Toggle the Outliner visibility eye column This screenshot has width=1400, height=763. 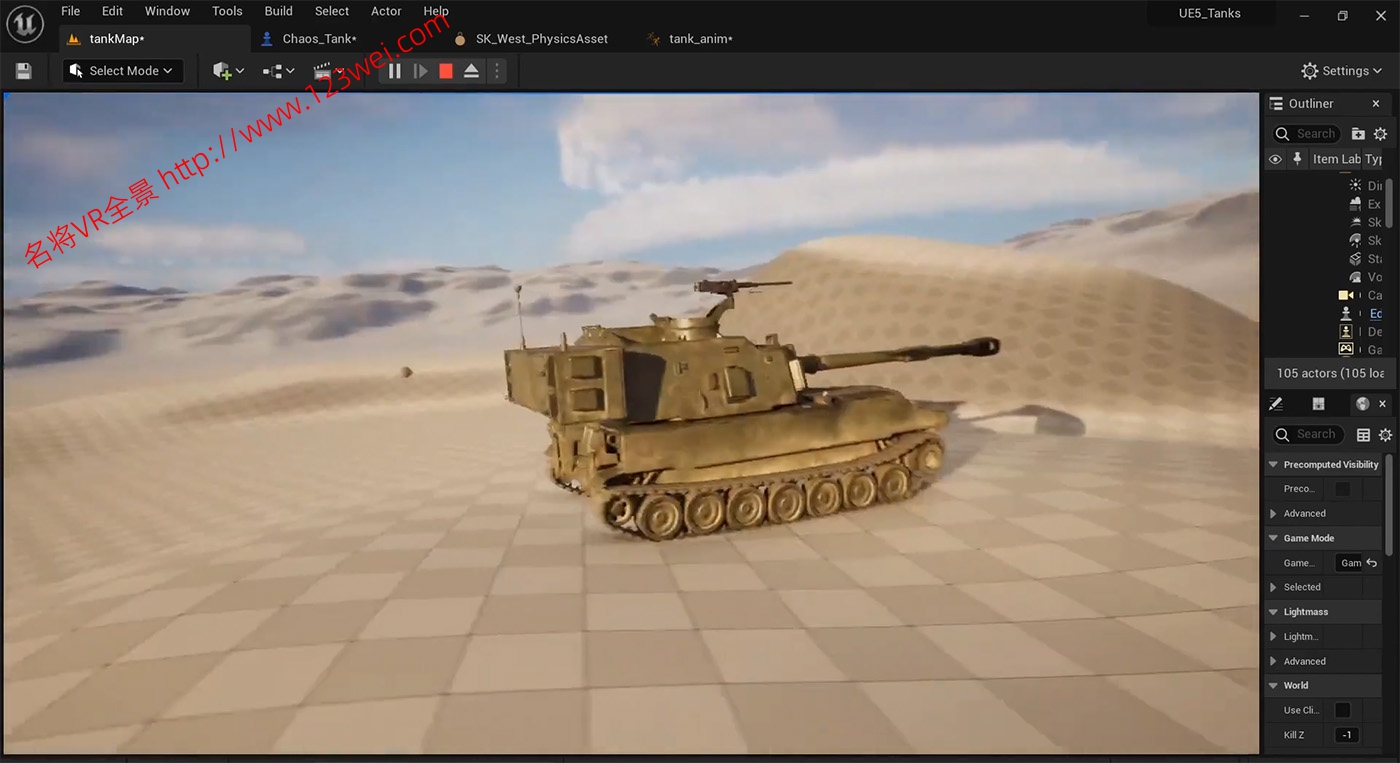point(1275,159)
